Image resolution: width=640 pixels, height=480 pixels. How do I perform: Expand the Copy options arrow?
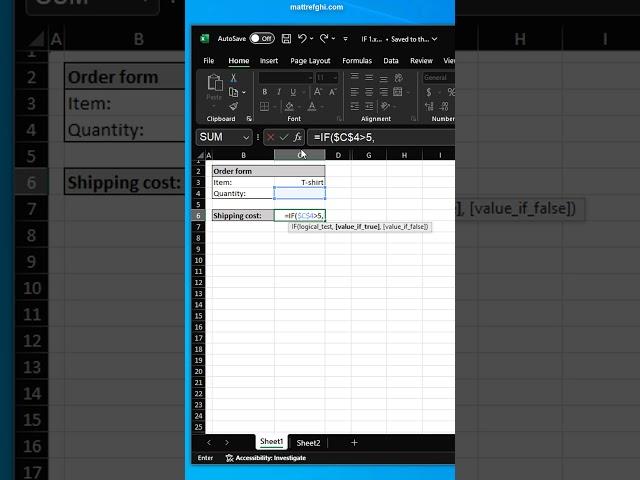point(244,93)
